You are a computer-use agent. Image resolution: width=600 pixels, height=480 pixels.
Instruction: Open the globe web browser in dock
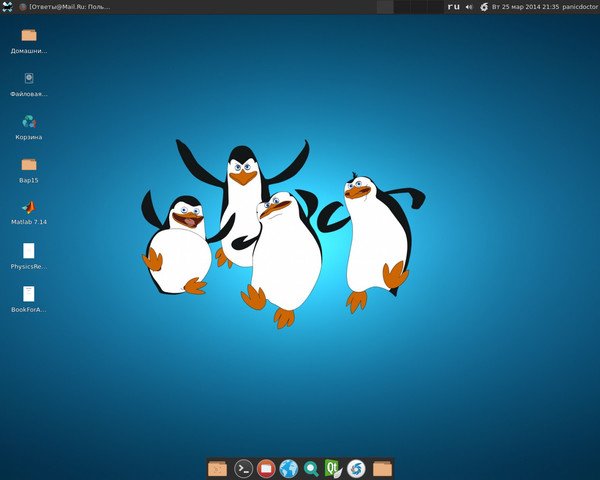point(289,468)
